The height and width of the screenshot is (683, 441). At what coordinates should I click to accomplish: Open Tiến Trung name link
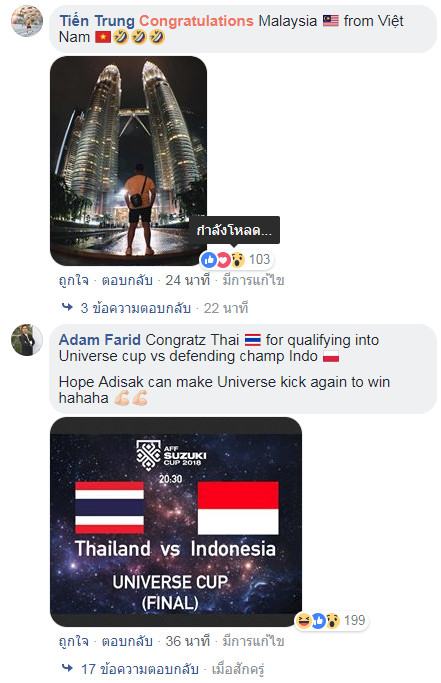97,20
